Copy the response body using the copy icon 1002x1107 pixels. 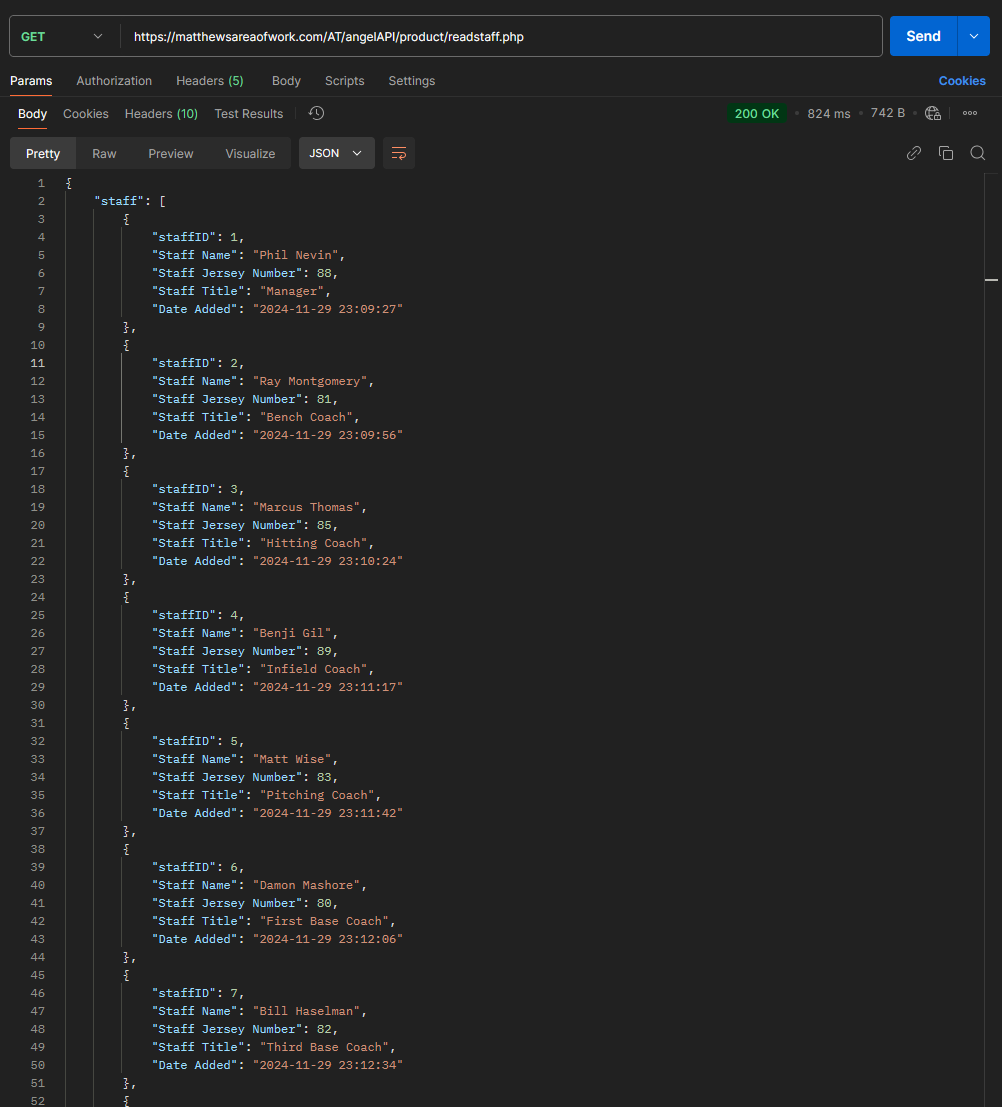[946, 153]
